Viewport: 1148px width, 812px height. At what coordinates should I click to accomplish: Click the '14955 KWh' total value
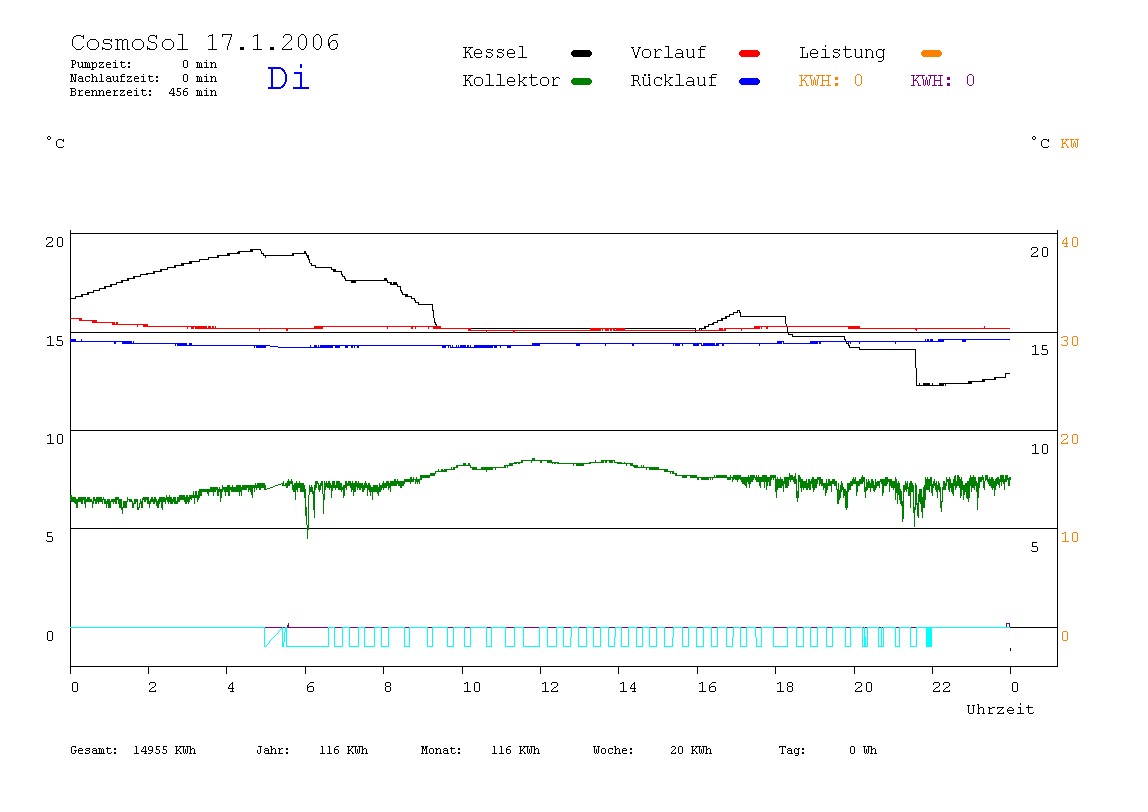pyautogui.click(x=165, y=750)
